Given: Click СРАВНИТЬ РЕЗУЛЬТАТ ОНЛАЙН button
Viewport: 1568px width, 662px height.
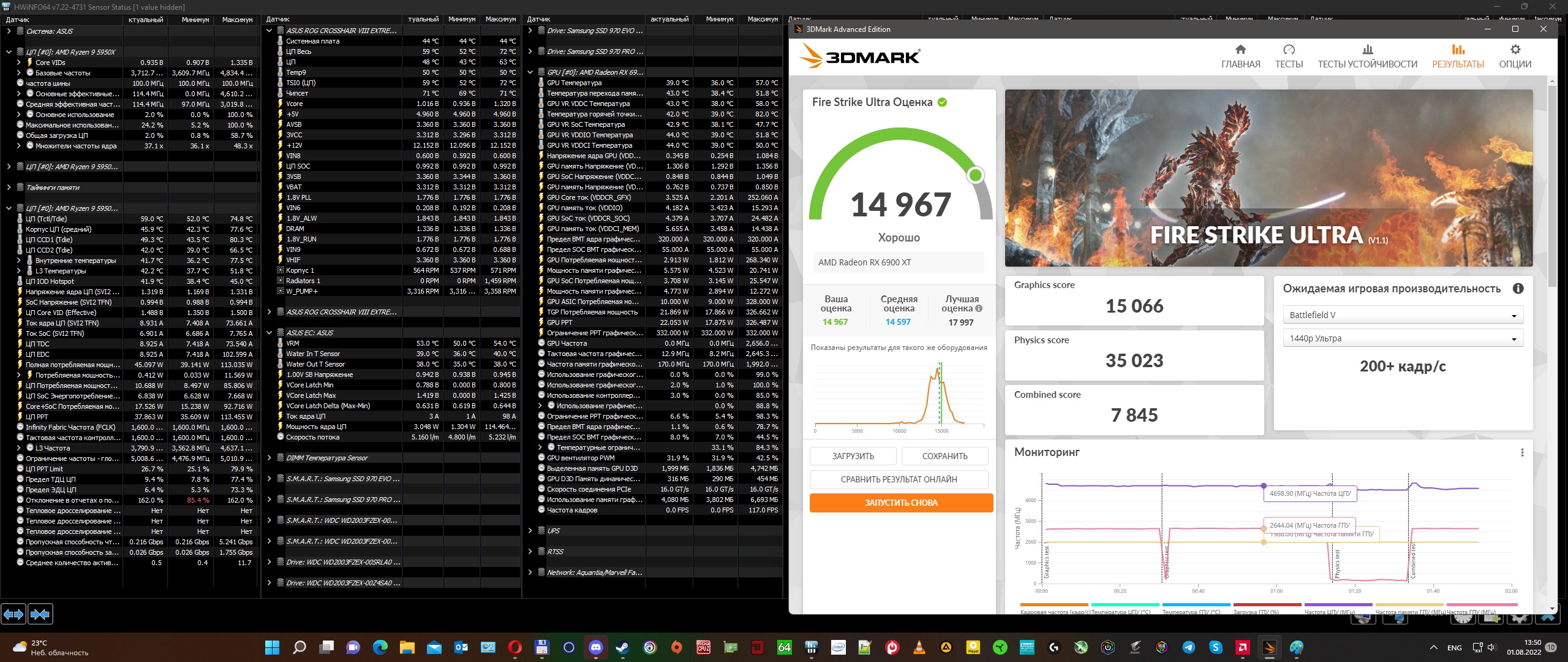Looking at the screenshot, I should coord(899,479).
